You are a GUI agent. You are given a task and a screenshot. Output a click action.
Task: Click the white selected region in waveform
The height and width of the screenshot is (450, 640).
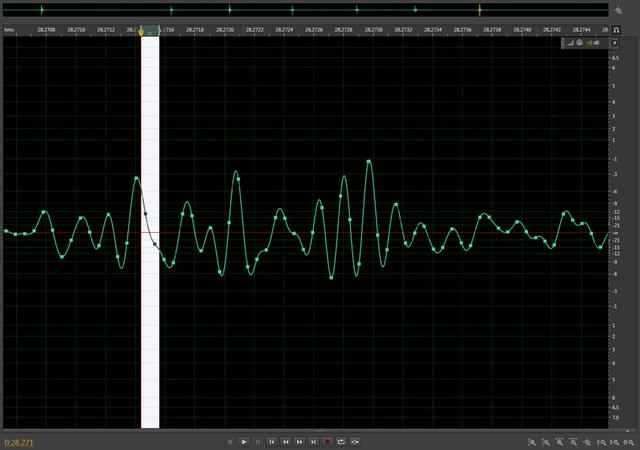coord(150,300)
